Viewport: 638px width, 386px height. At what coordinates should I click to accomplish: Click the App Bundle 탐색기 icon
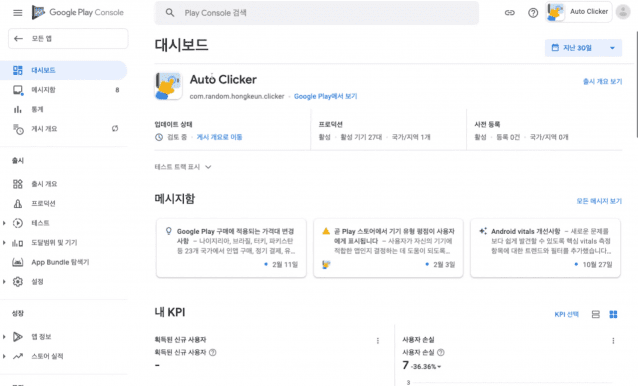(x=17, y=262)
